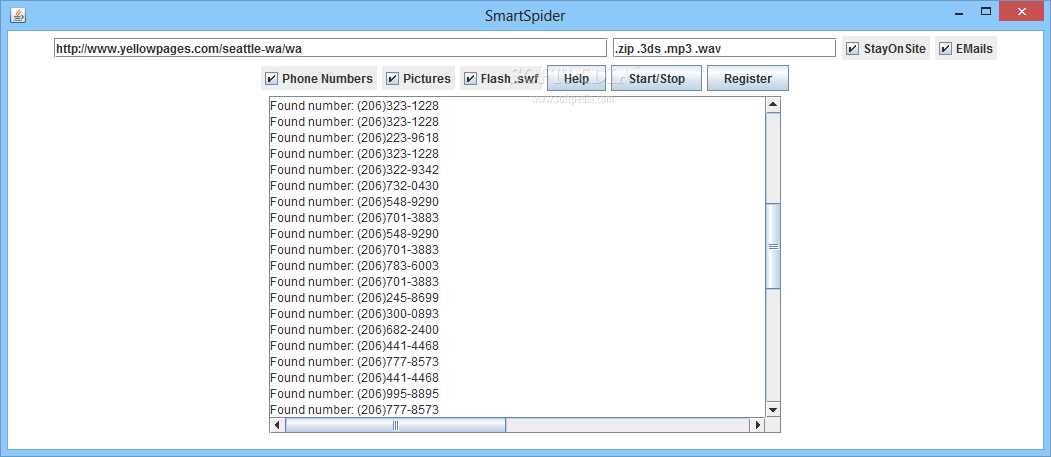Viewport: 1051px width, 457px height.
Task: Focus the yellowpages URL input field
Action: coord(330,48)
